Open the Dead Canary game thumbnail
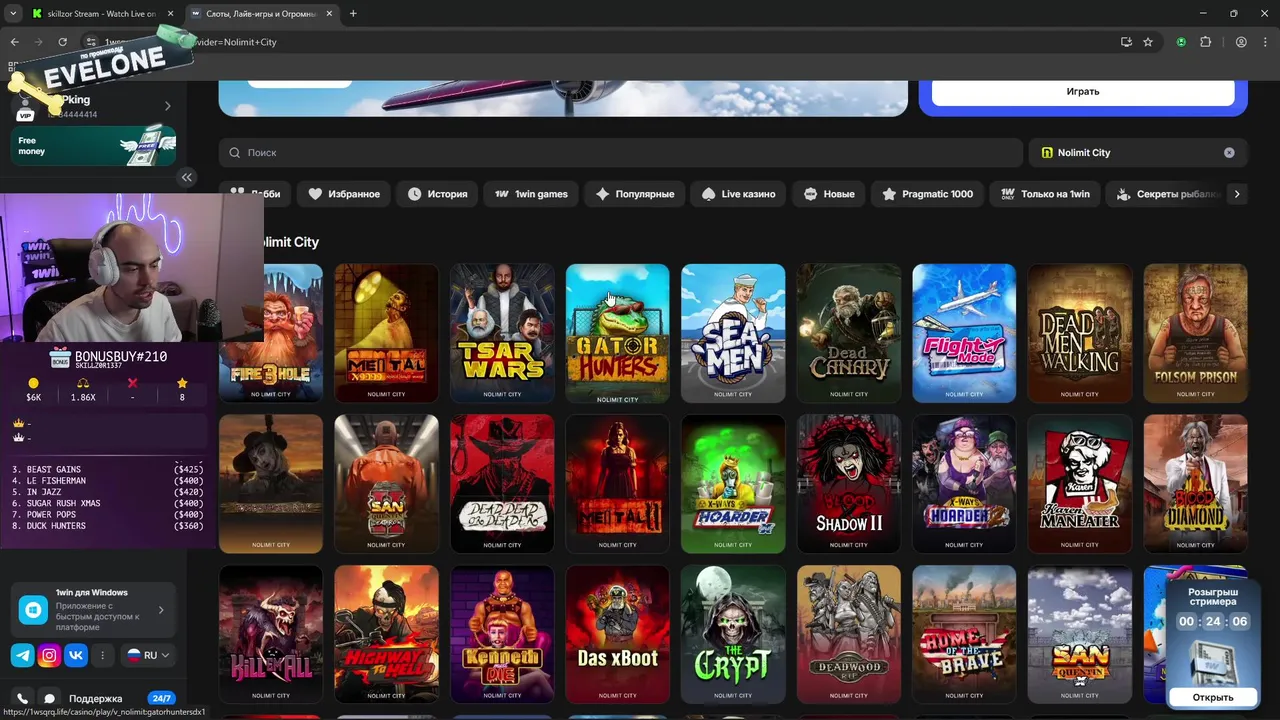The height and width of the screenshot is (720, 1280). [849, 333]
